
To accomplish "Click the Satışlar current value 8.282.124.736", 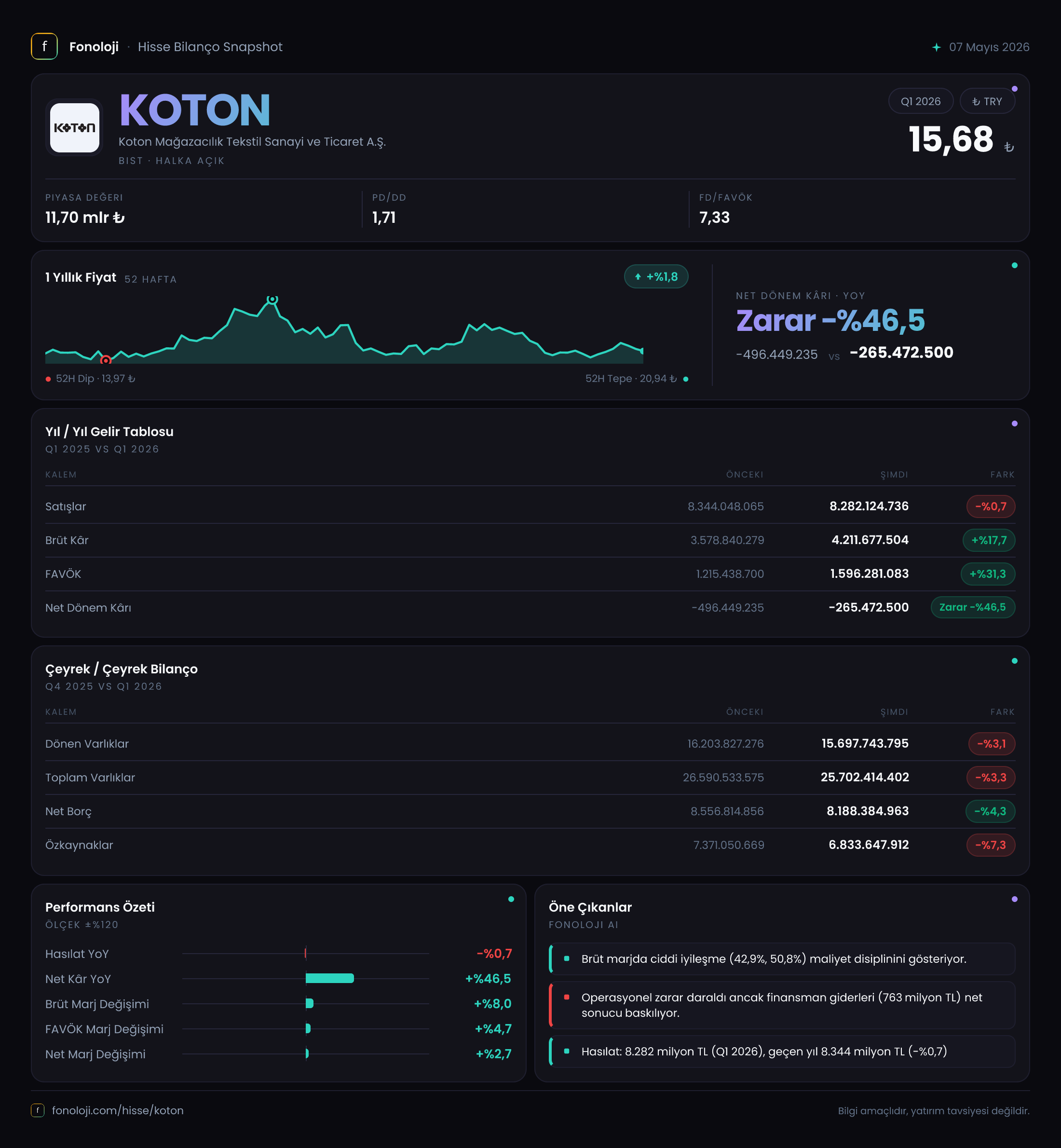I will [869, 506].
